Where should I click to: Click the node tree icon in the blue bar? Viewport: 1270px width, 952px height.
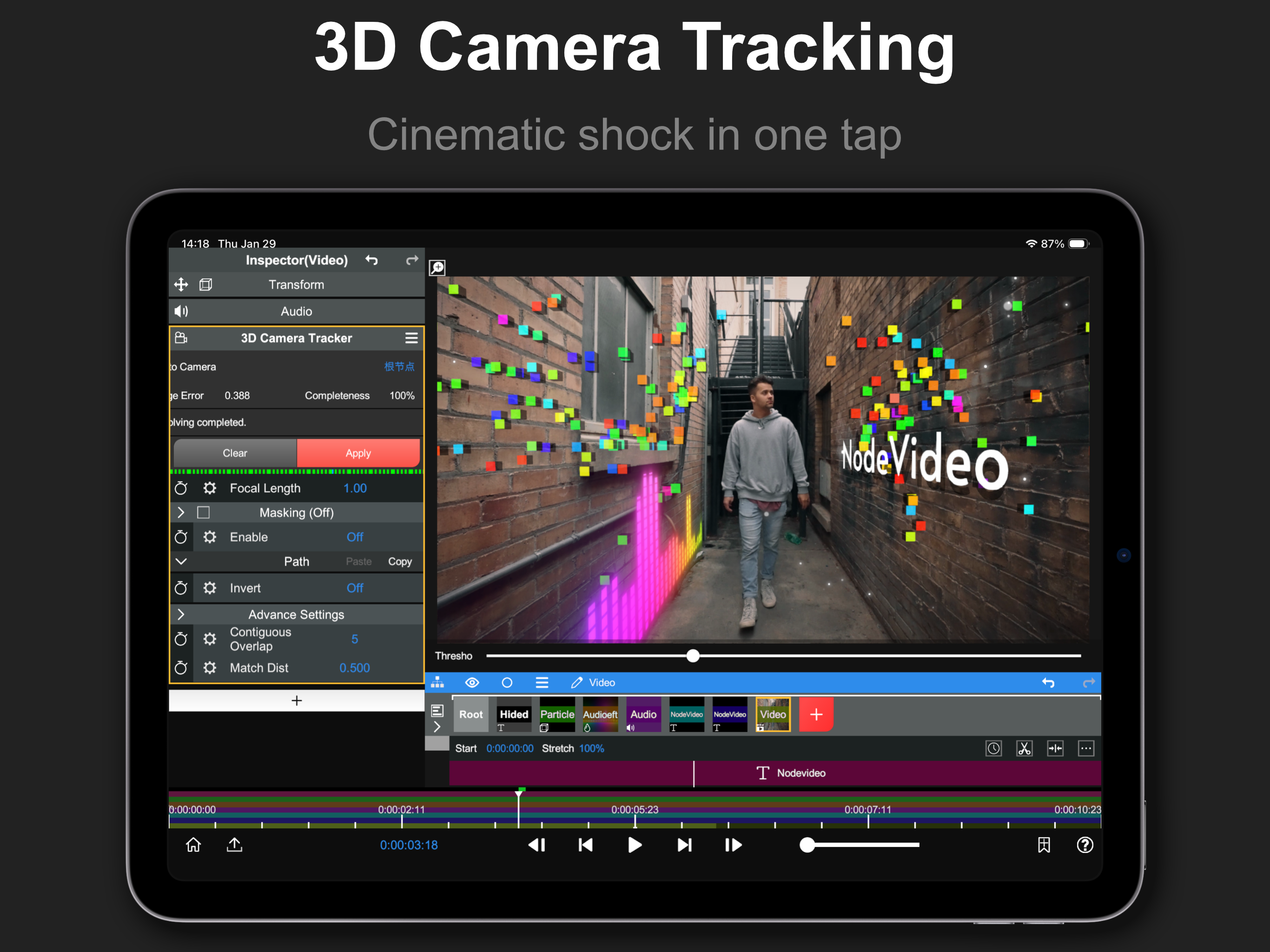(x=437, y=682)
